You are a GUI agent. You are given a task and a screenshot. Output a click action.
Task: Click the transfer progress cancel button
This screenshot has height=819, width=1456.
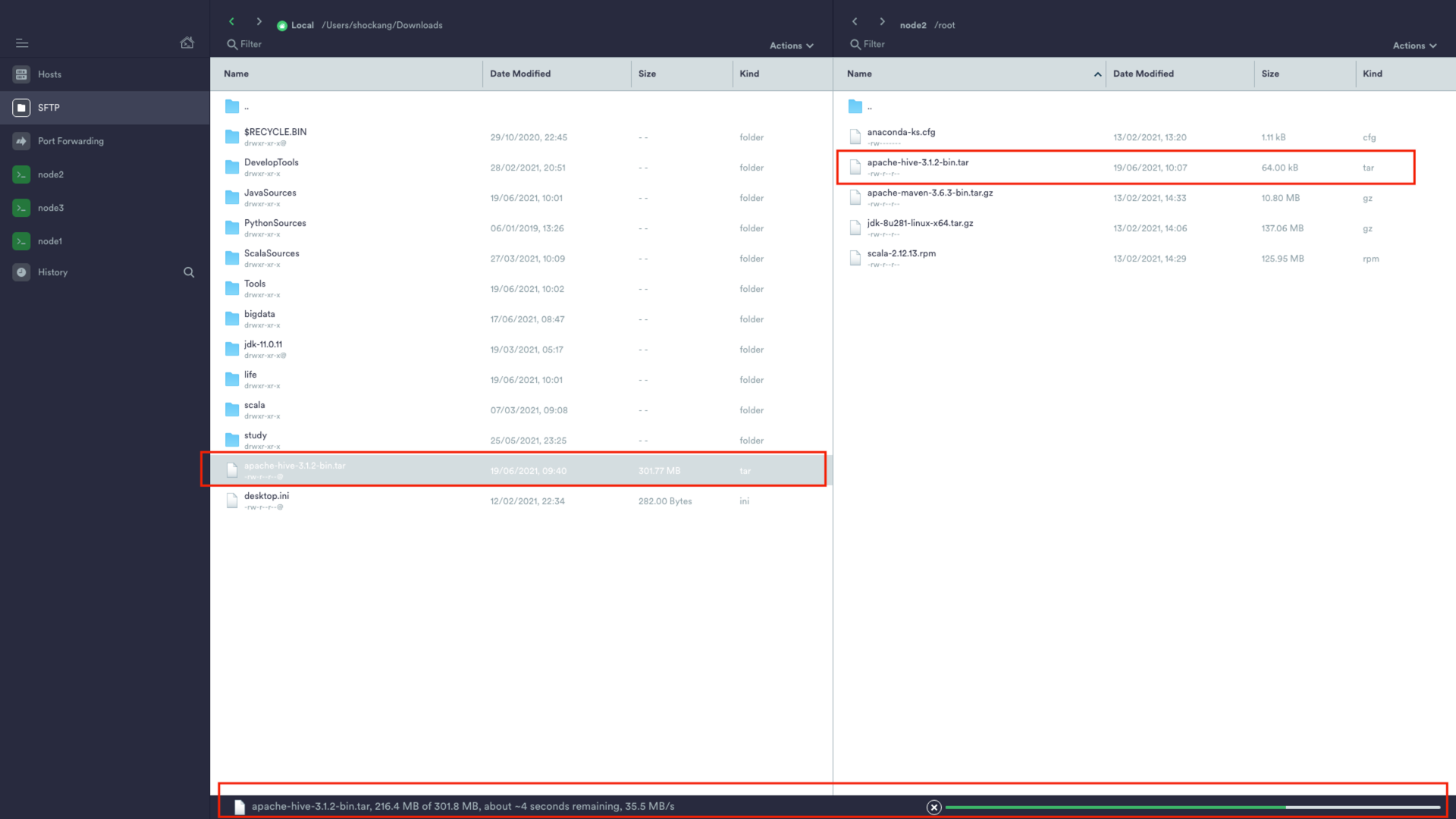934,807
